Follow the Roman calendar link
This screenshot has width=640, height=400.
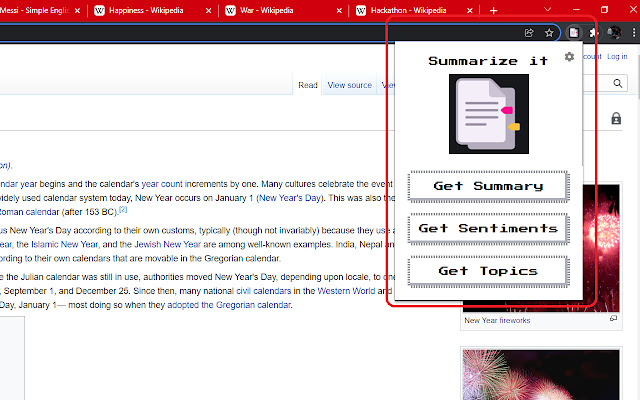point(29,212)
